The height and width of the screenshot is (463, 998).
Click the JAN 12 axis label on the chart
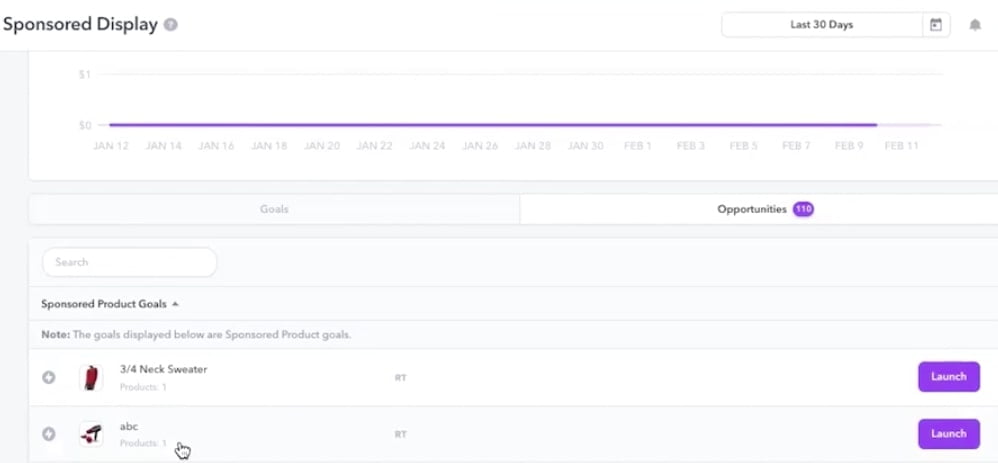111,146
